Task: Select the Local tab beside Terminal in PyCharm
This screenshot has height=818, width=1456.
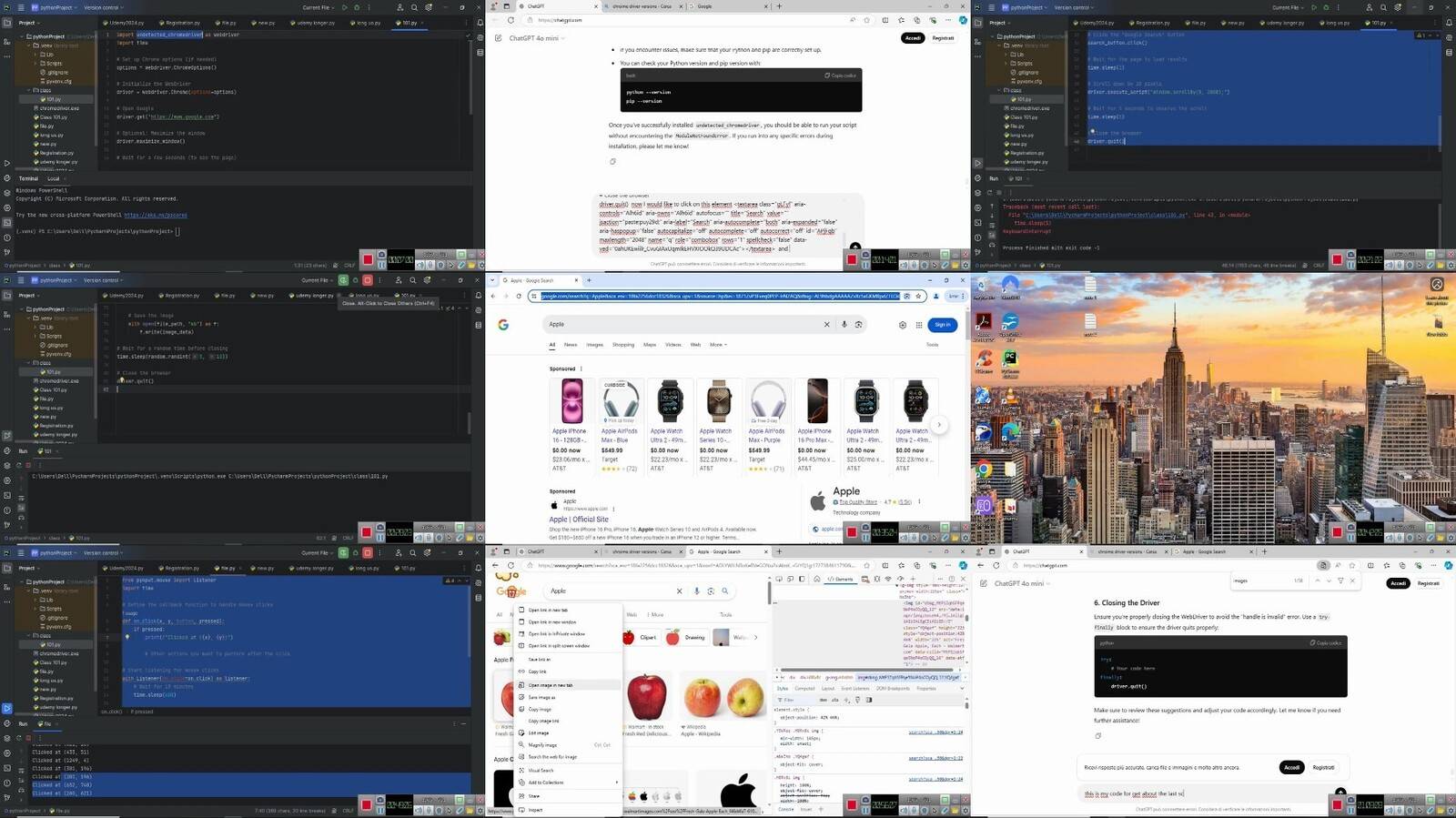Action: (54, 178)
